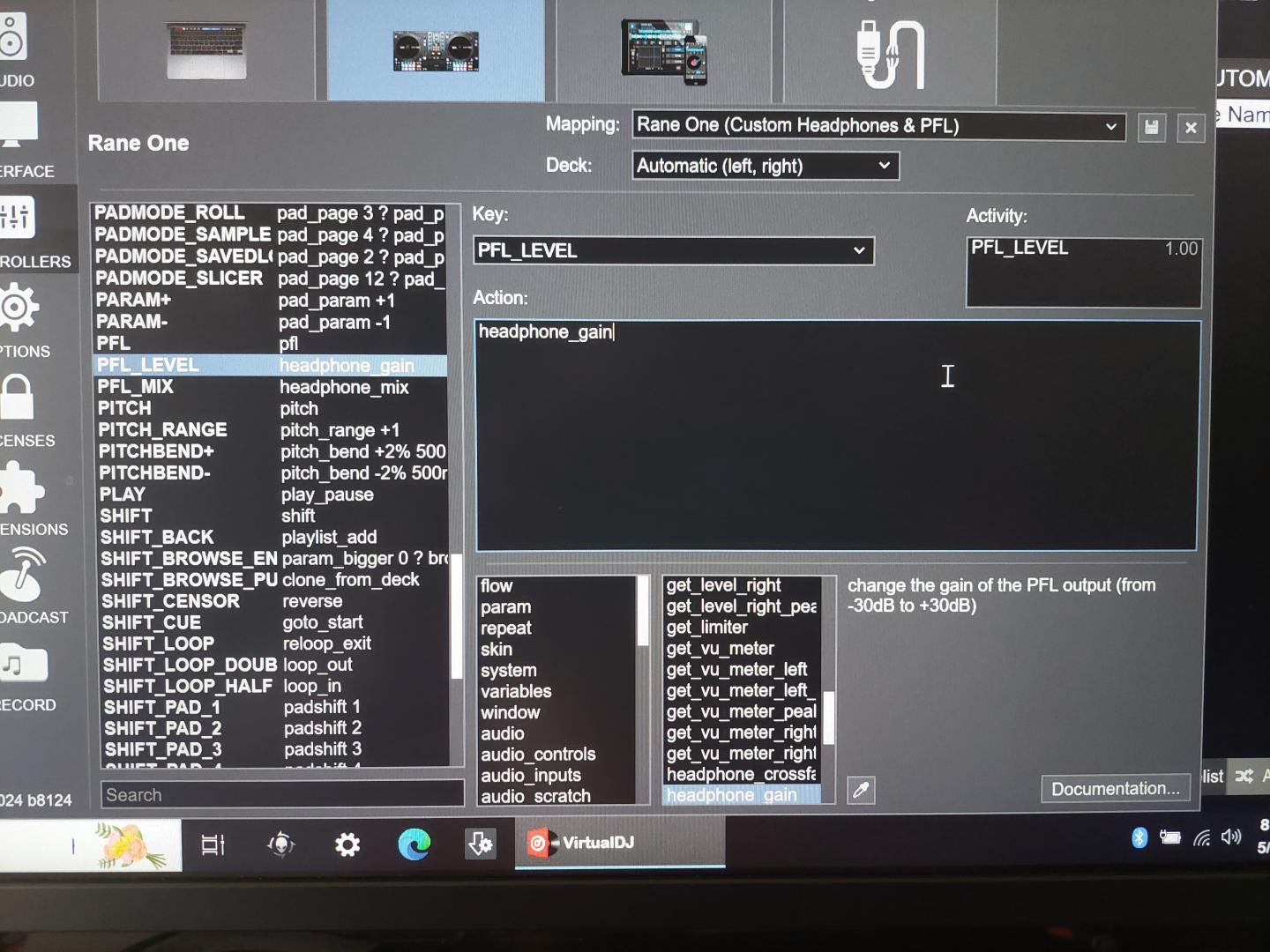Open the Key PFL_LEVEL dropdown

674,250
